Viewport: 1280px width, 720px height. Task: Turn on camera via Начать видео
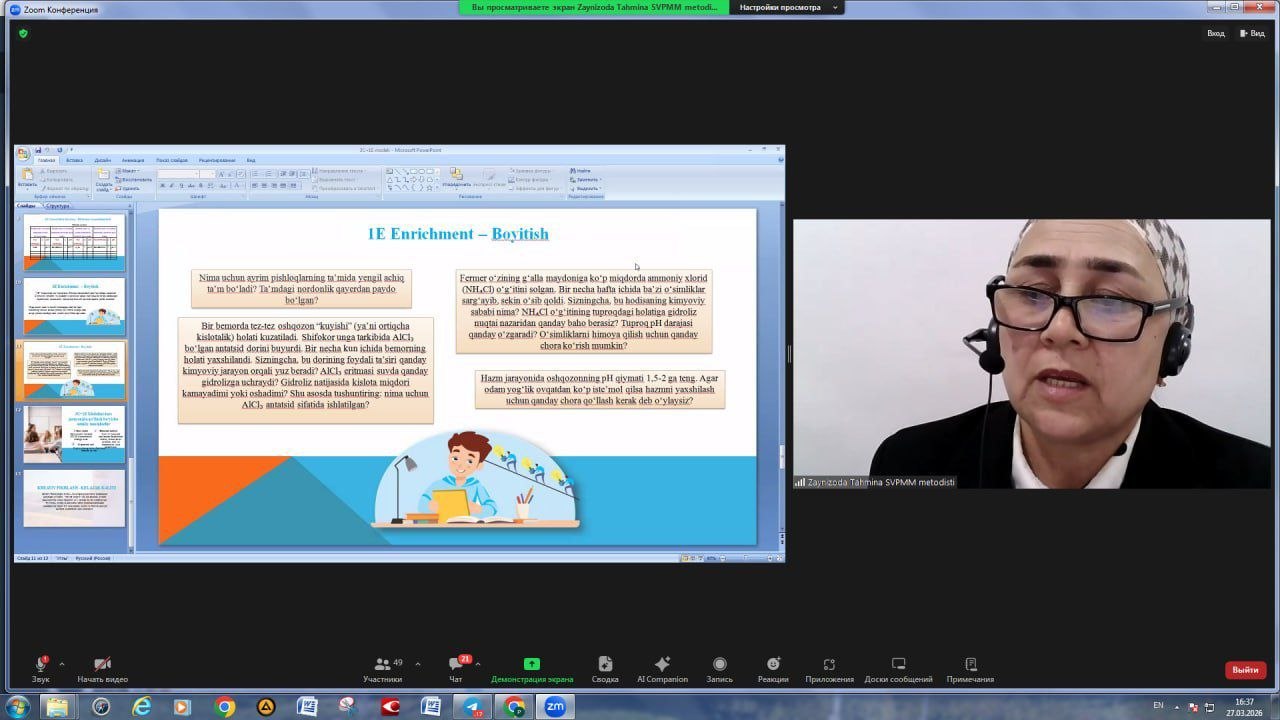[102, 668]
